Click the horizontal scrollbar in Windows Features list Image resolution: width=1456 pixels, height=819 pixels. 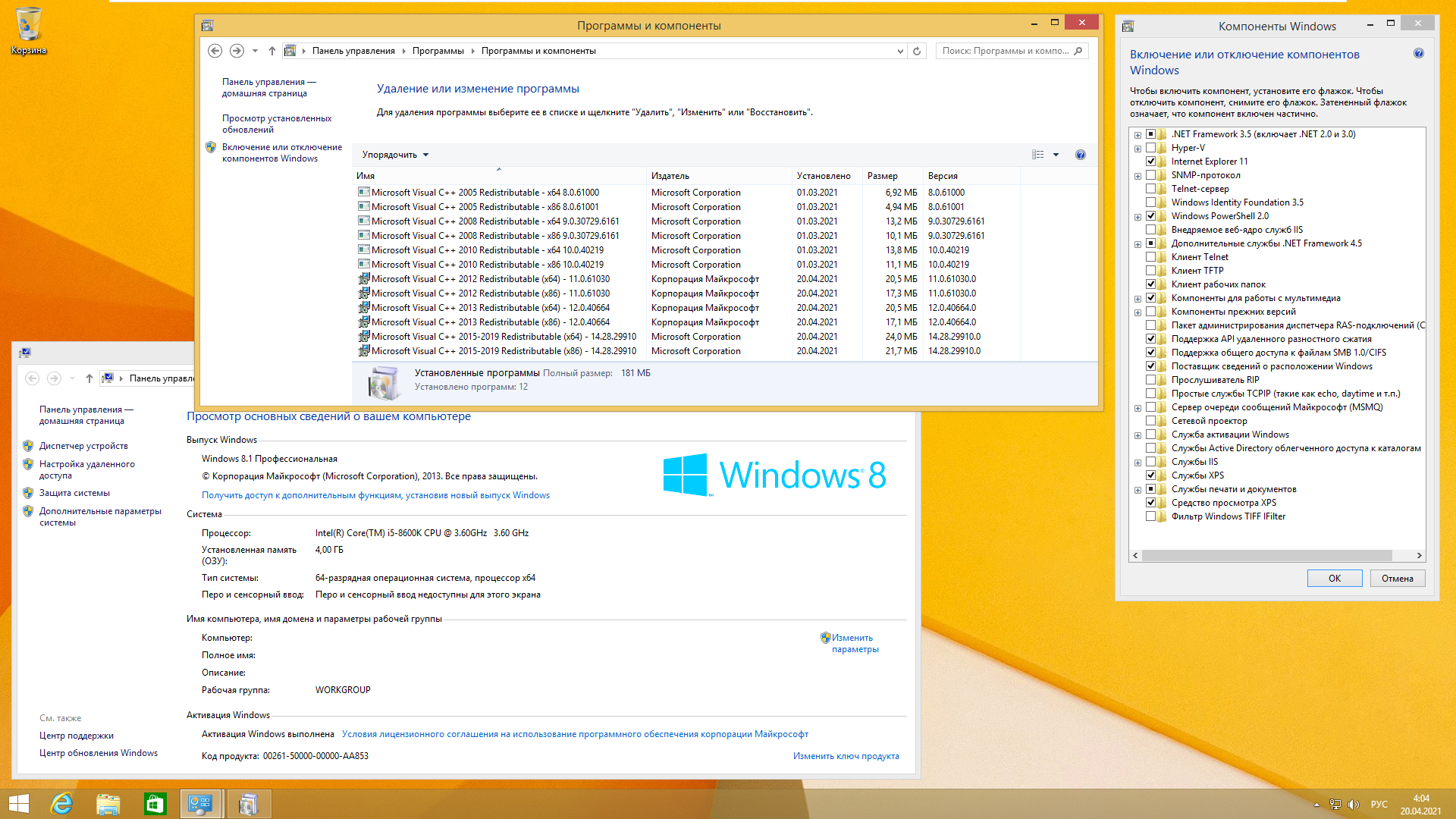(x=1266, y=555)
